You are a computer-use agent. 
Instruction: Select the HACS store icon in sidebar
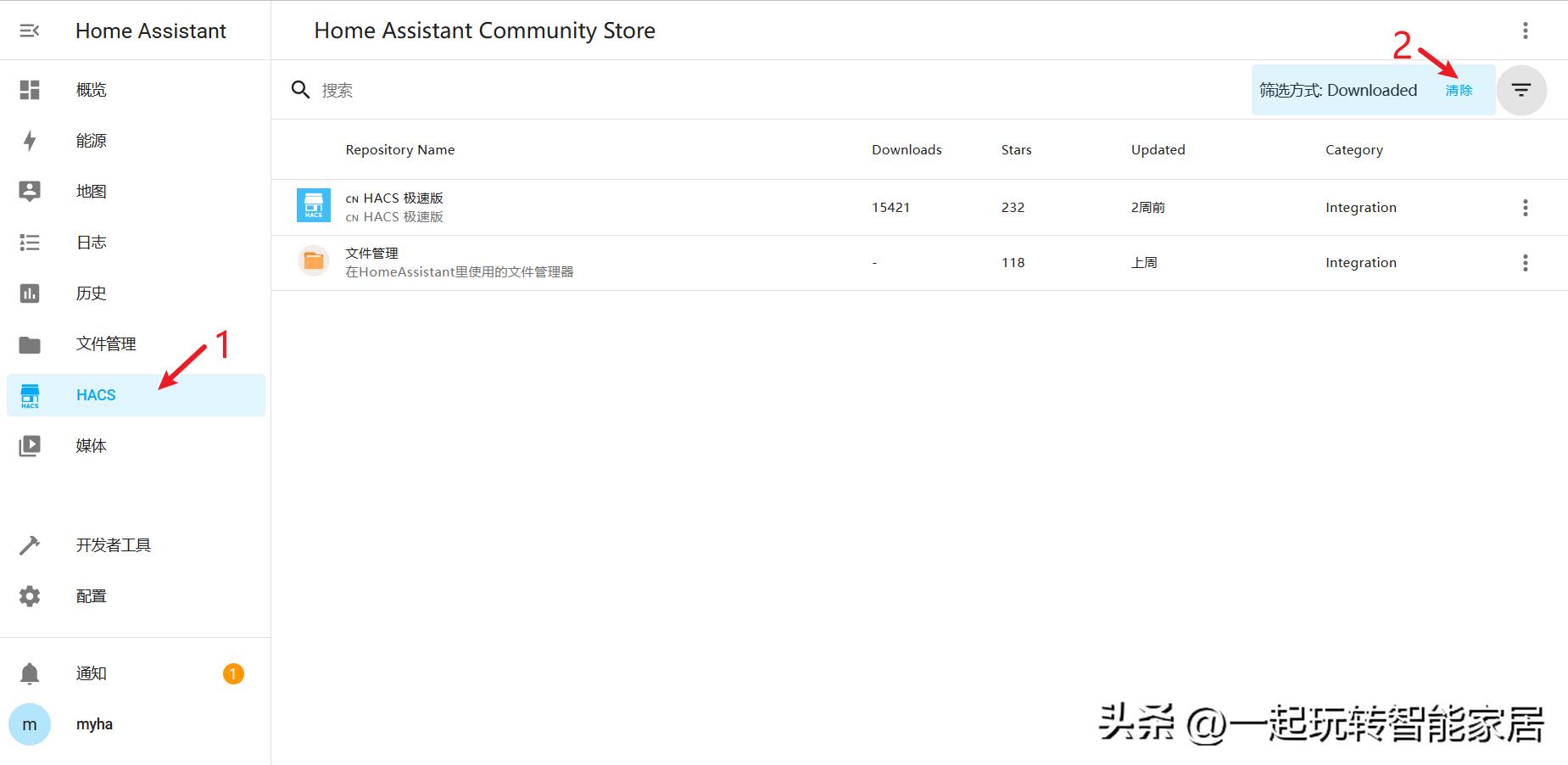pos(30,394)
